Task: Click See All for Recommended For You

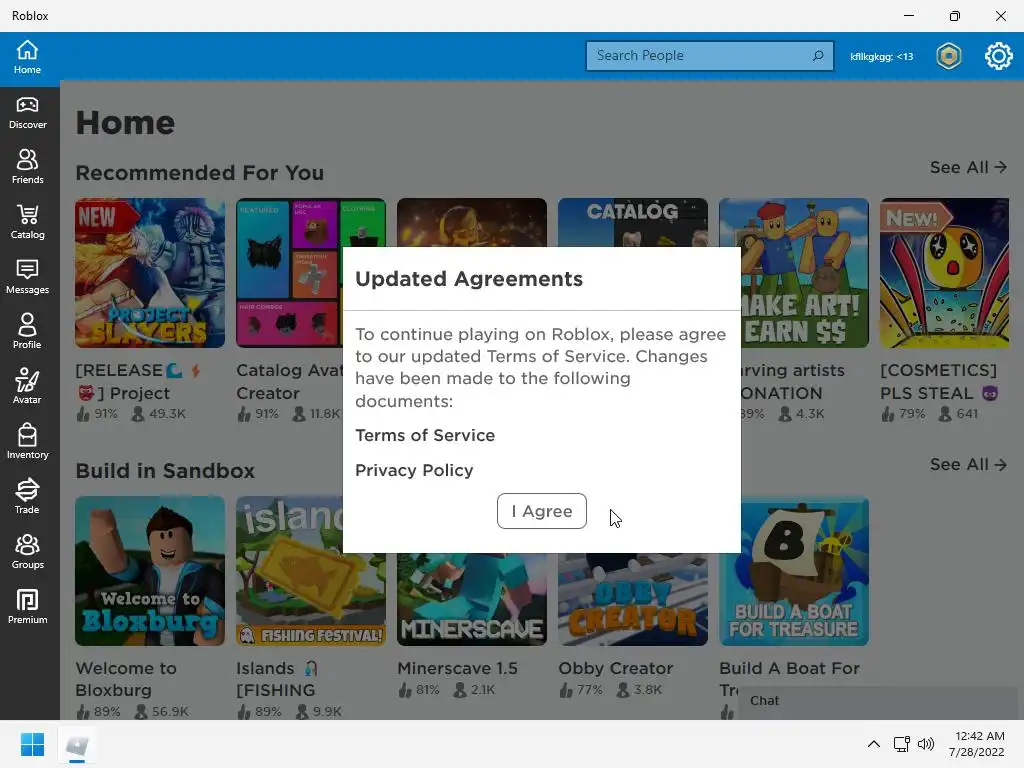Action: pyautogui.click(x=968, y=167)
